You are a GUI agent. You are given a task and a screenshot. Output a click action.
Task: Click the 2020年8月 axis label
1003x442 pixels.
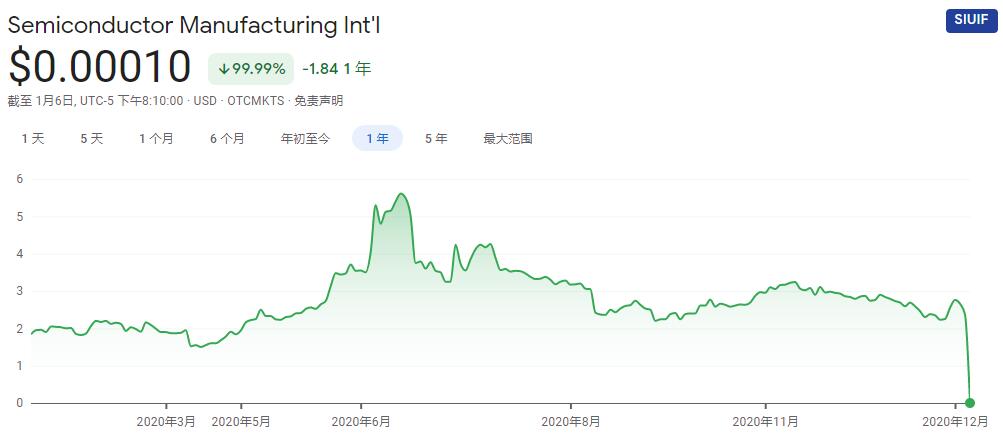[570, 422]
